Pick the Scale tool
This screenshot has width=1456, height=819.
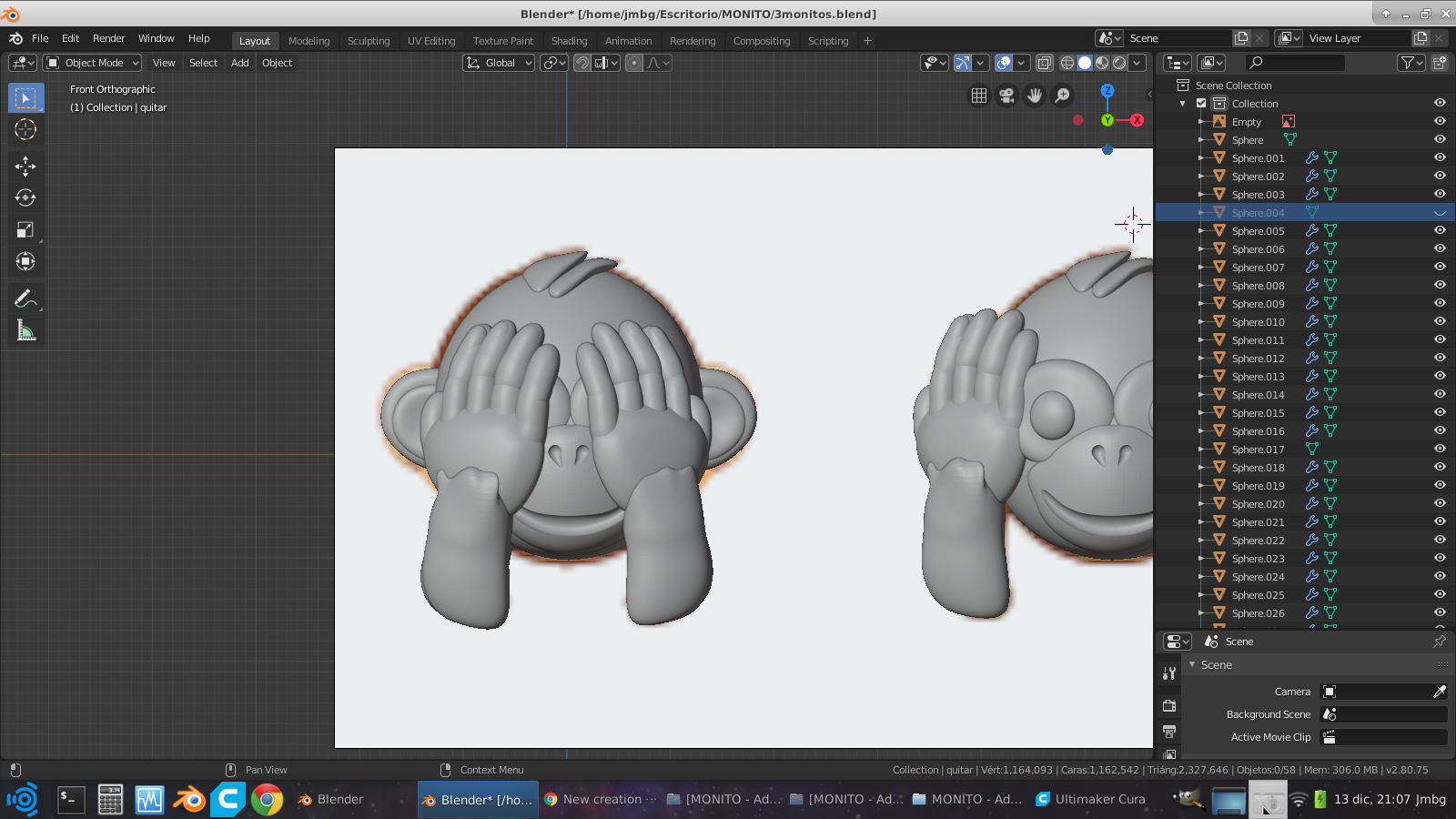tap(25, 229)
